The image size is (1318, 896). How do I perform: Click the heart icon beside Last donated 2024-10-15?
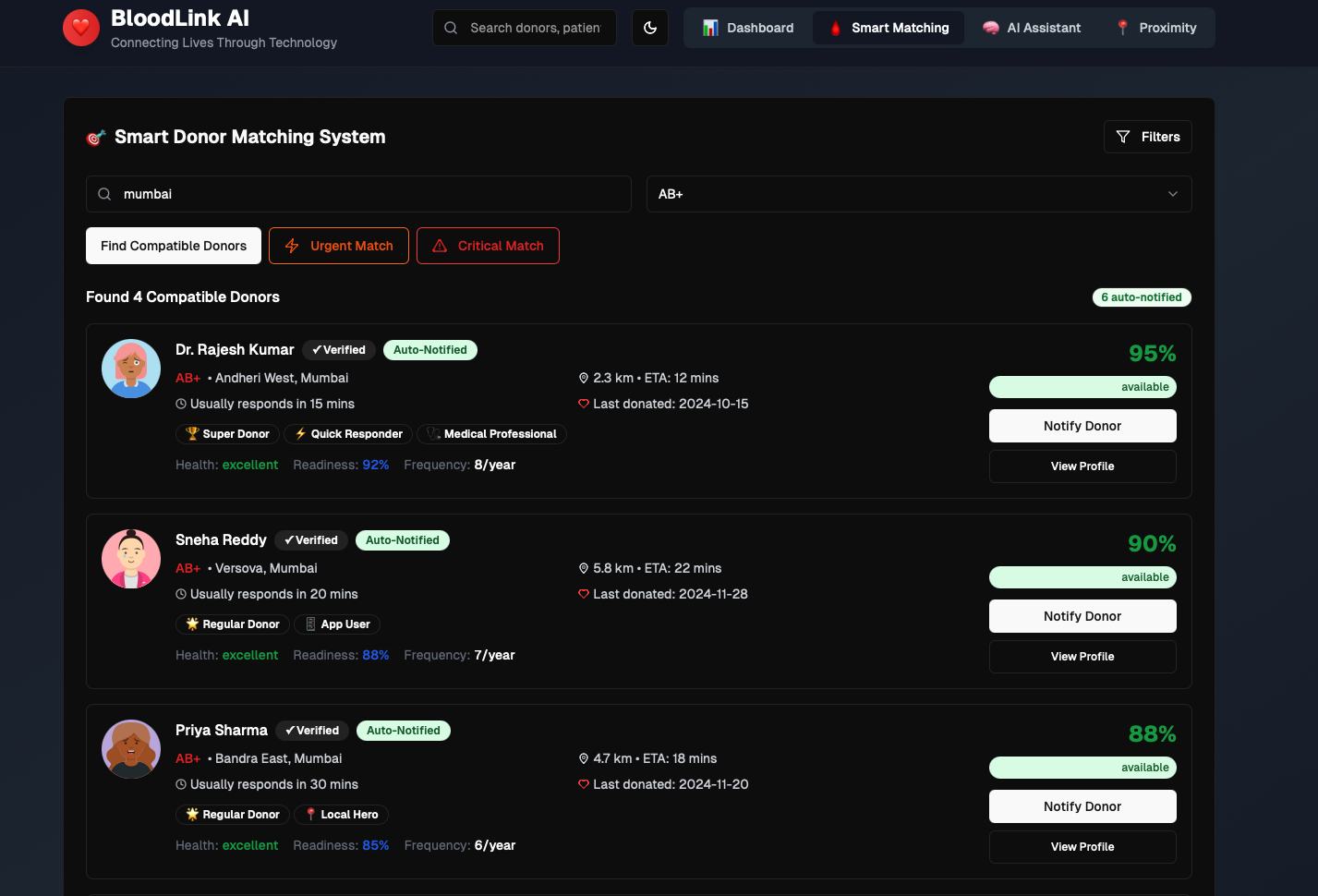(x=584, y=404)
